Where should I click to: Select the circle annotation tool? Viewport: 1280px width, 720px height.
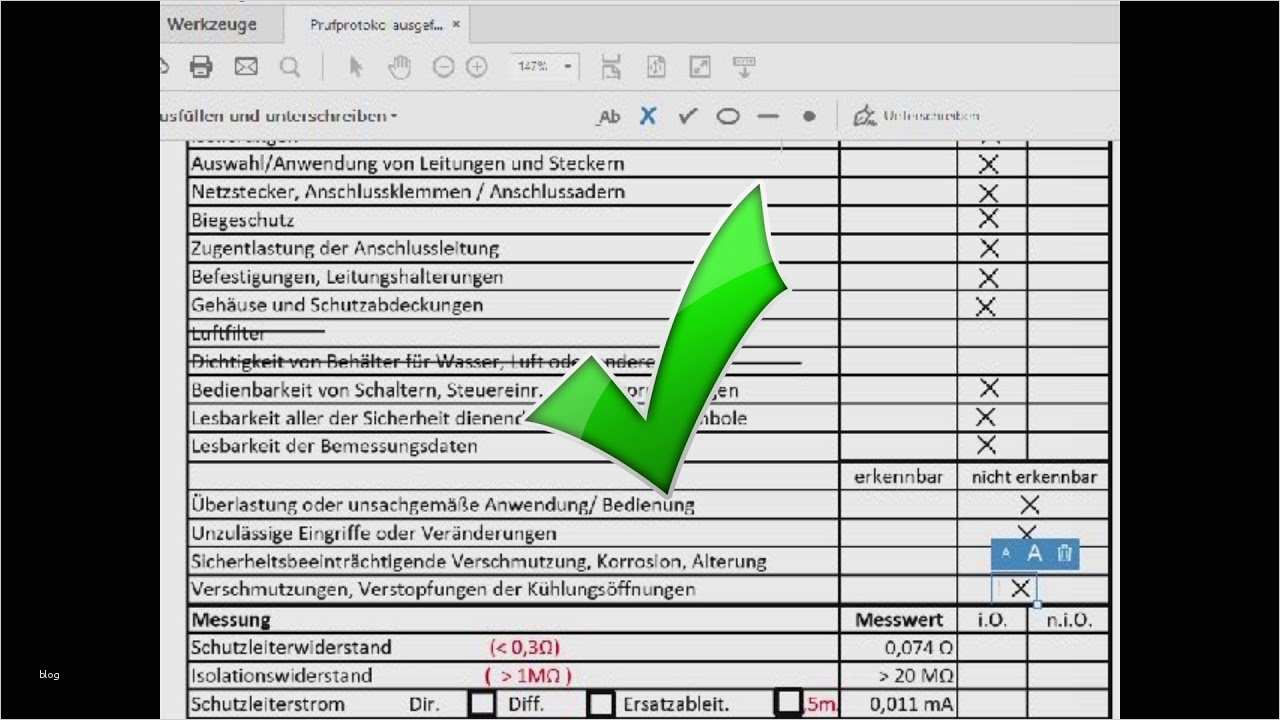coord(727,116)
